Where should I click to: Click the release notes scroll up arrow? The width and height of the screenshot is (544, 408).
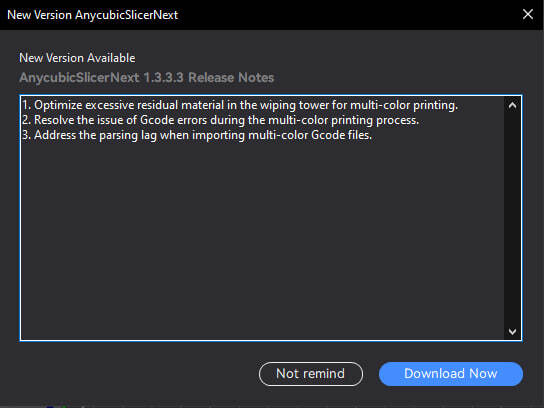(x=512, y=105)
